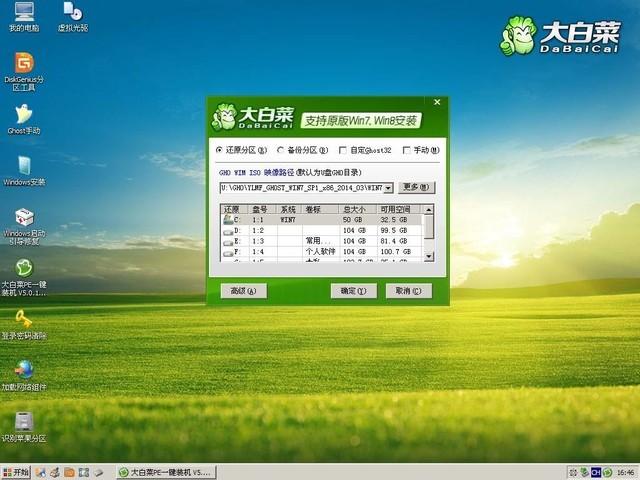Screen dimensions: 640x480
Task: Confirm with the 确定 (Y) button
Action: coord(353,291)
